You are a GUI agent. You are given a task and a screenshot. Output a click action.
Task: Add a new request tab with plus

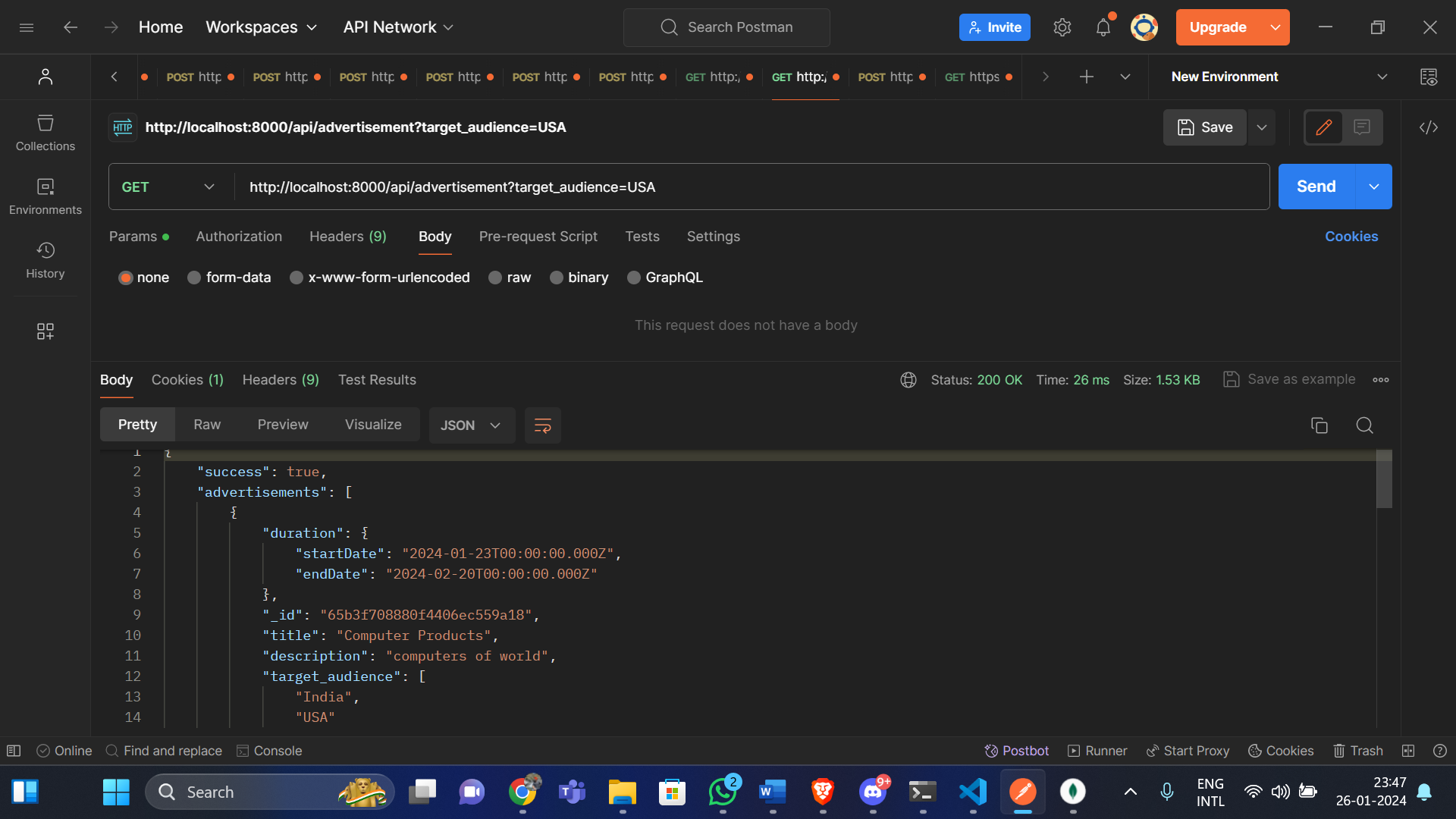tap(1087, 77)
